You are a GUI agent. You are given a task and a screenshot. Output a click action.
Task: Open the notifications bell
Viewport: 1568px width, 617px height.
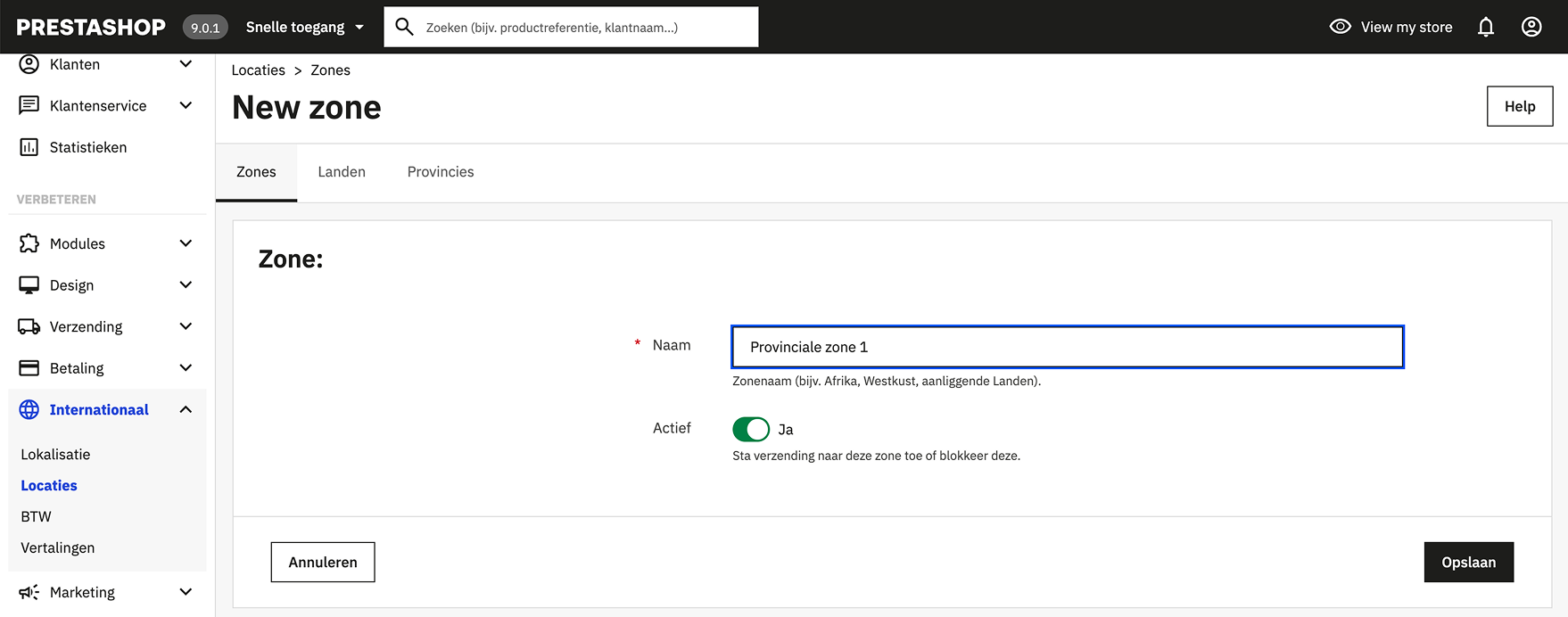(x=1486, y=27)
